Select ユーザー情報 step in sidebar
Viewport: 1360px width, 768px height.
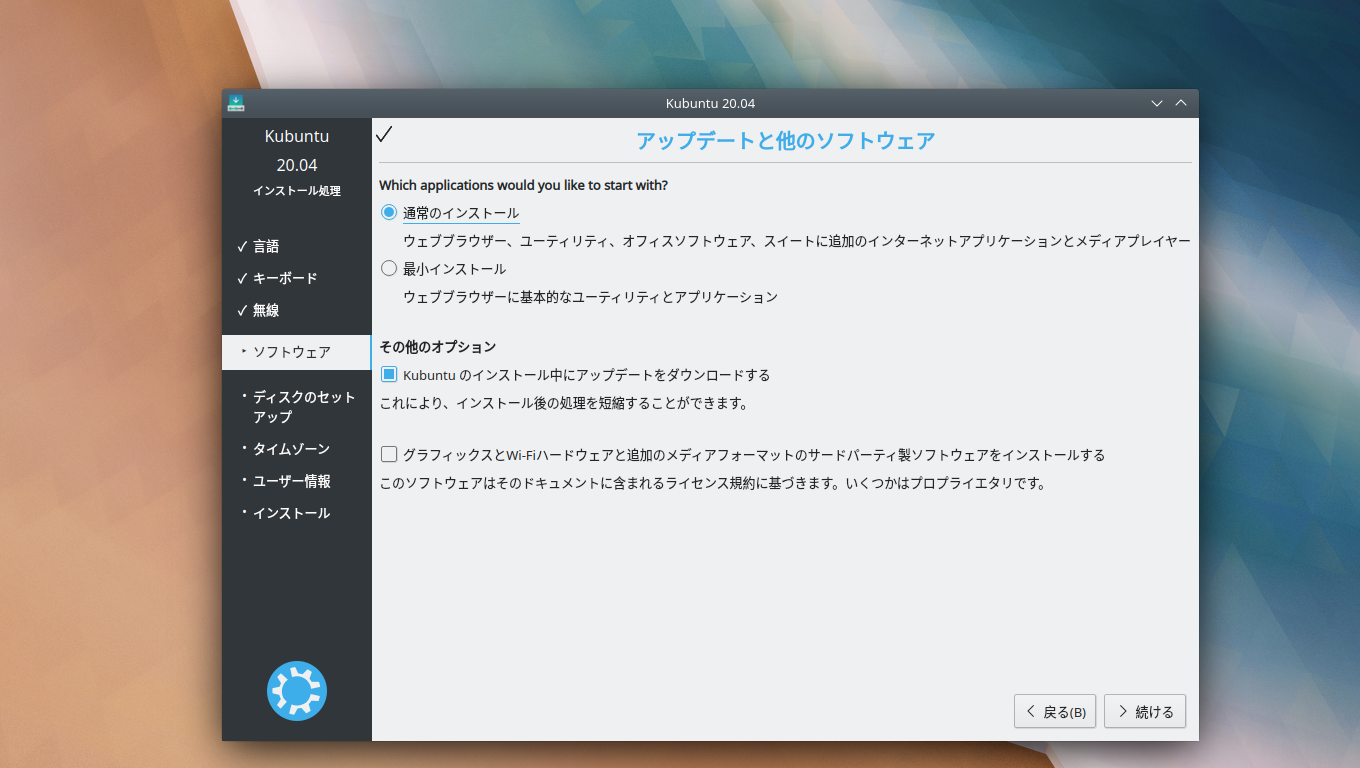pyautogui.click(x=291, y=481)
